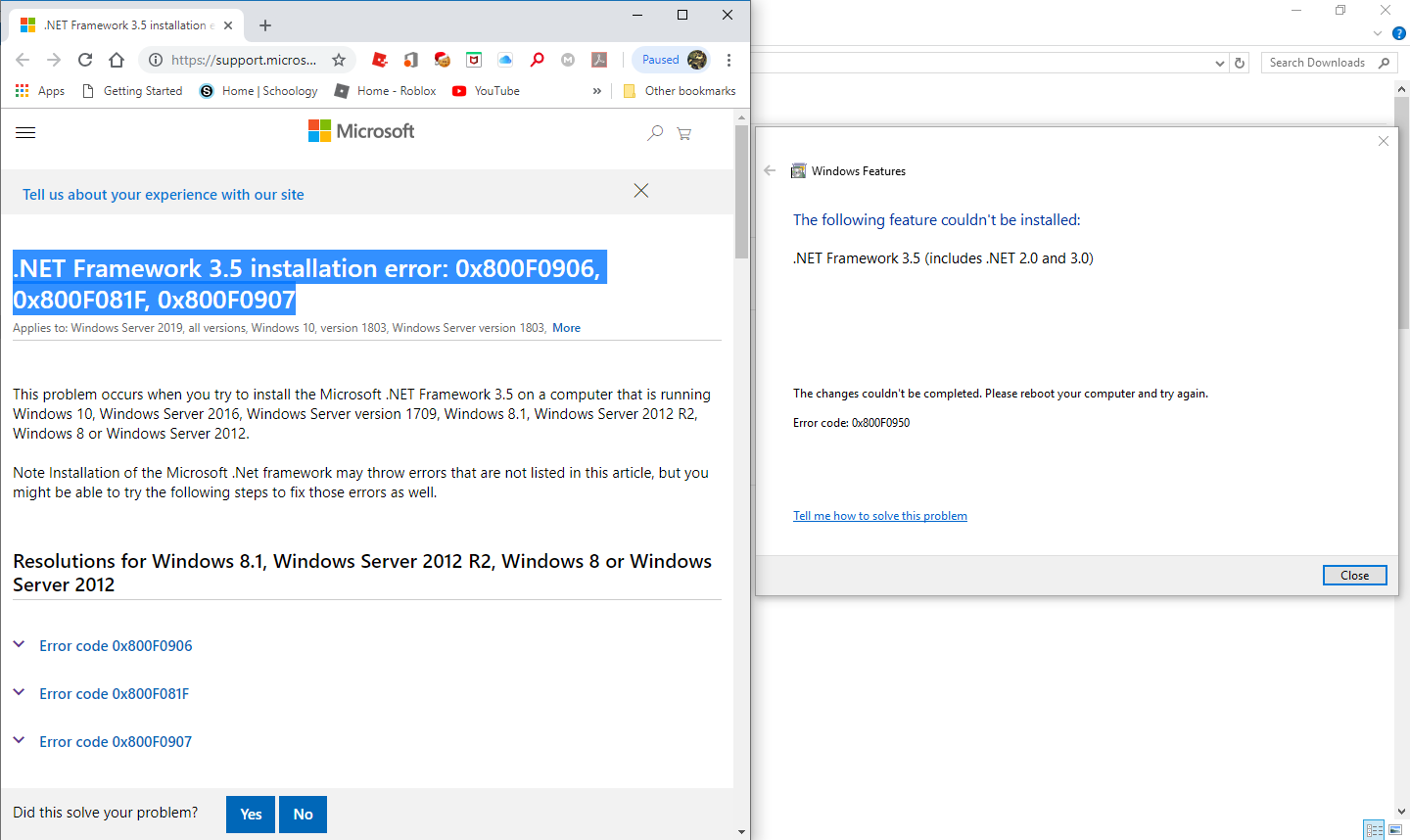Close the .NET Framework installation tab
This screenshot has height=840, width=1410.
pyautogui.click(x=228, y=25)
